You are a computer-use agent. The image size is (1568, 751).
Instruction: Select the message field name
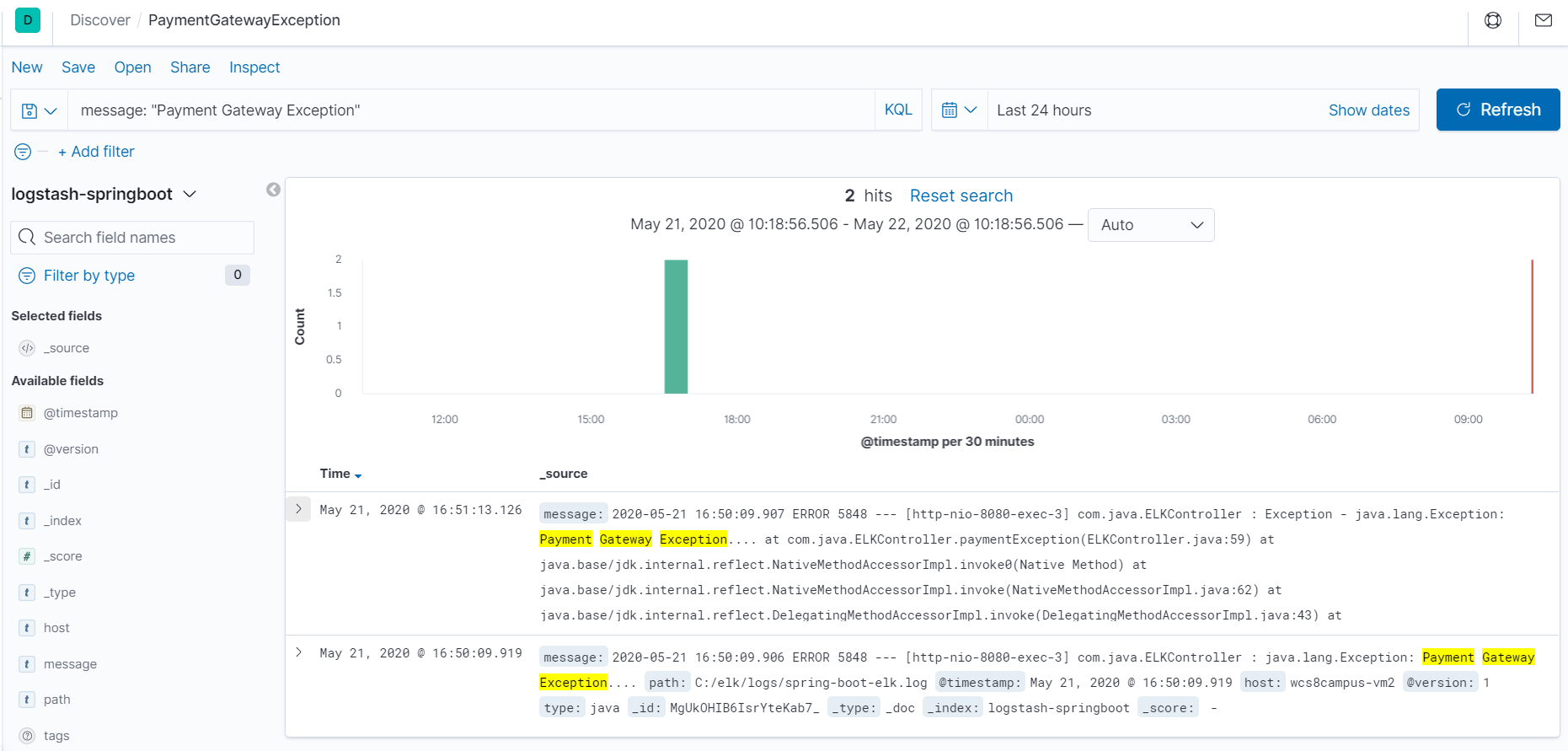(x=70, y=664)
